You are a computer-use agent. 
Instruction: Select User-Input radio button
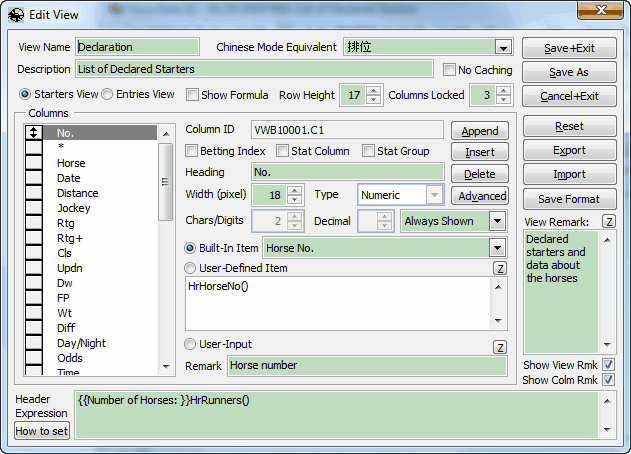190,344
